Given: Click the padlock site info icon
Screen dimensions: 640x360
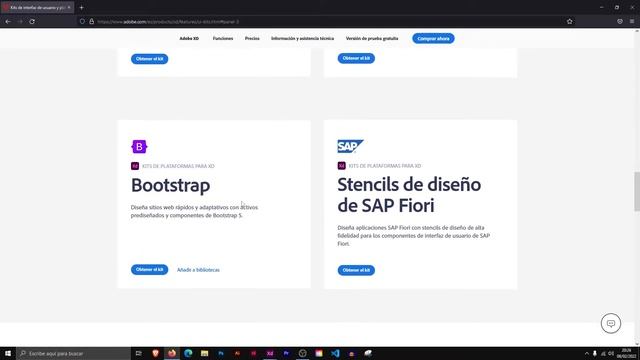Looking at the screenshot, I should pyautogui.click(x=91, y=21).
